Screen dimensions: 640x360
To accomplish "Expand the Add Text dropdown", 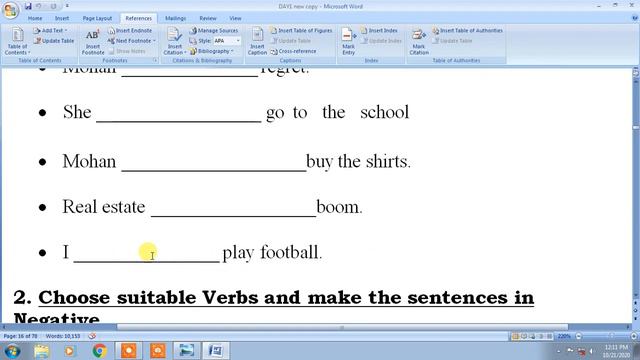I will (50, 31).
